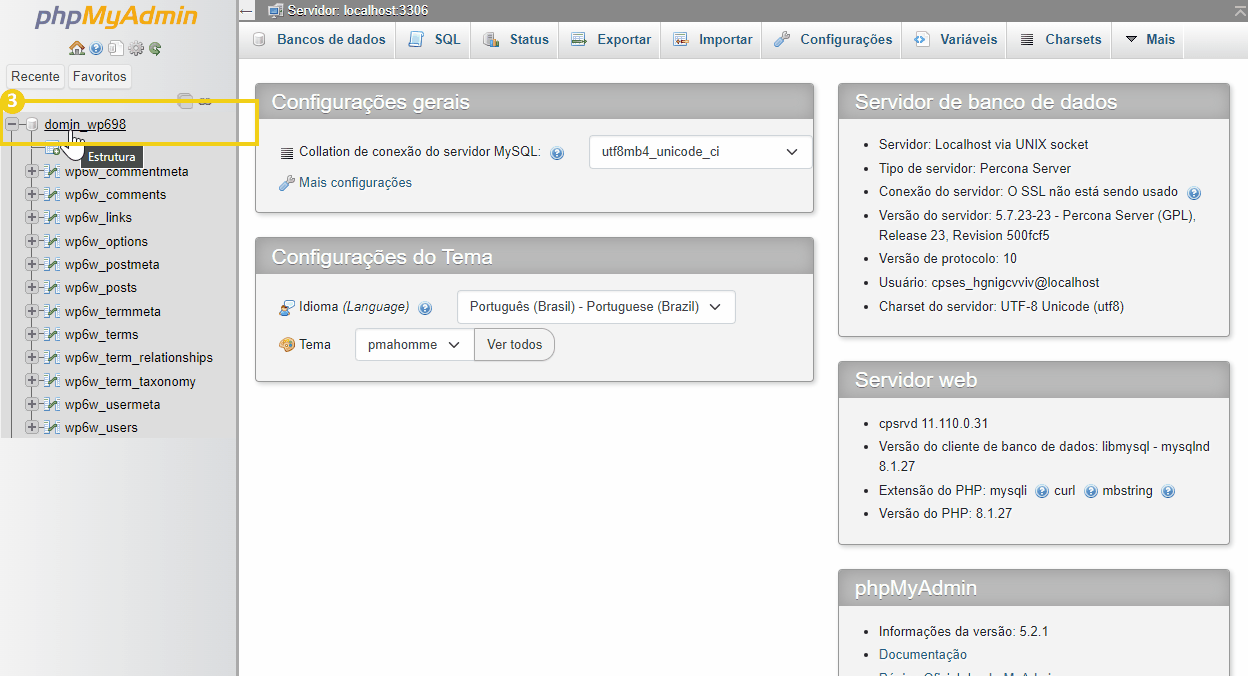Screen dimensions: 1248x676
Task: Select the wp6w_termmeta table name
Action: (113, 311)
